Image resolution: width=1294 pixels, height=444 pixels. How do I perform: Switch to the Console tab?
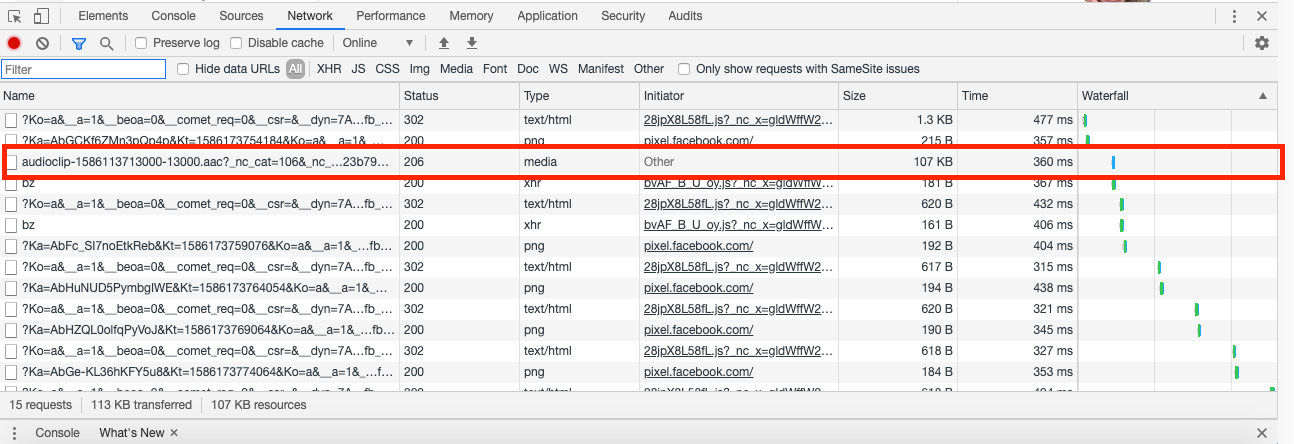tap(173, 16)
